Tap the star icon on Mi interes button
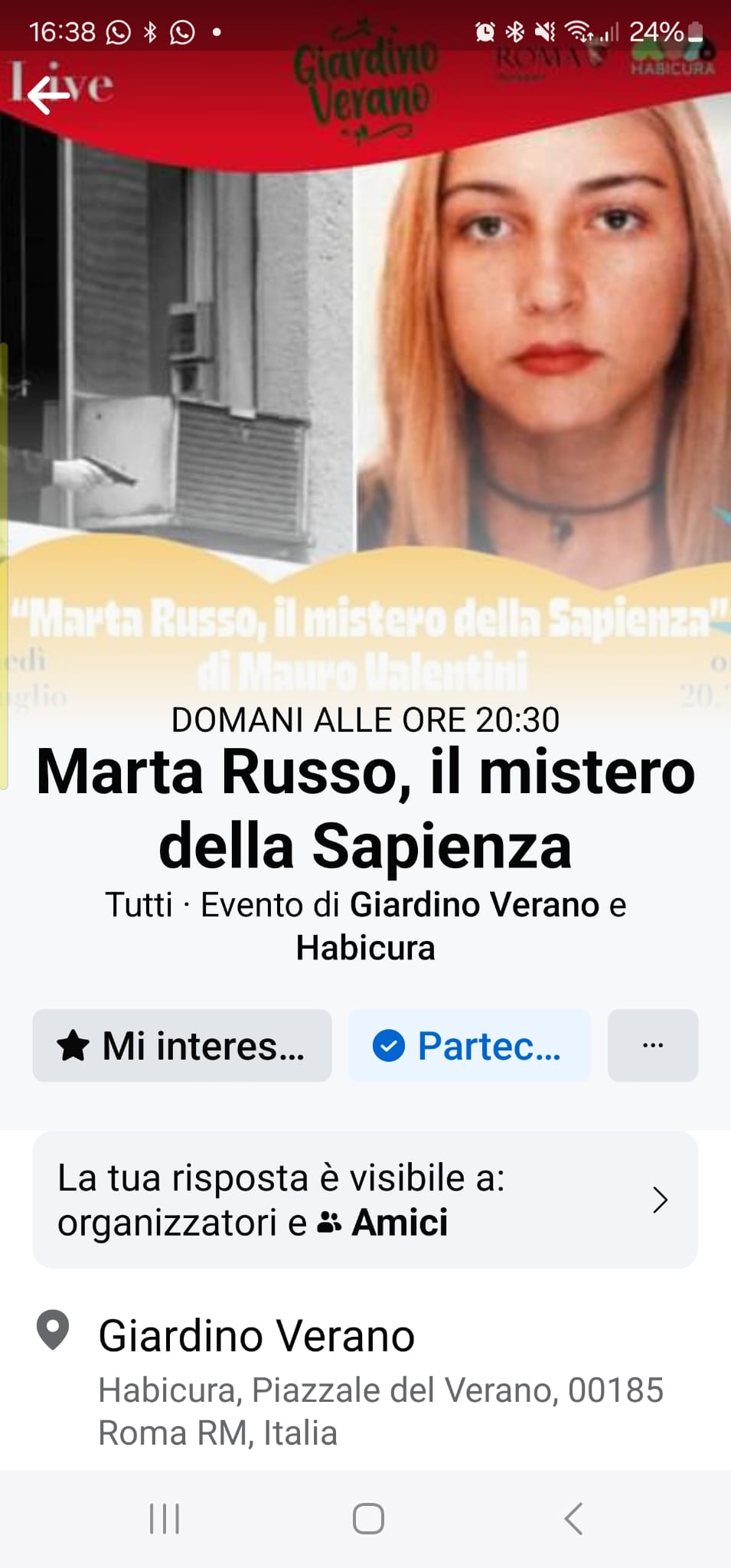Screen dimensions: 731x1568 pos(73,1045)
